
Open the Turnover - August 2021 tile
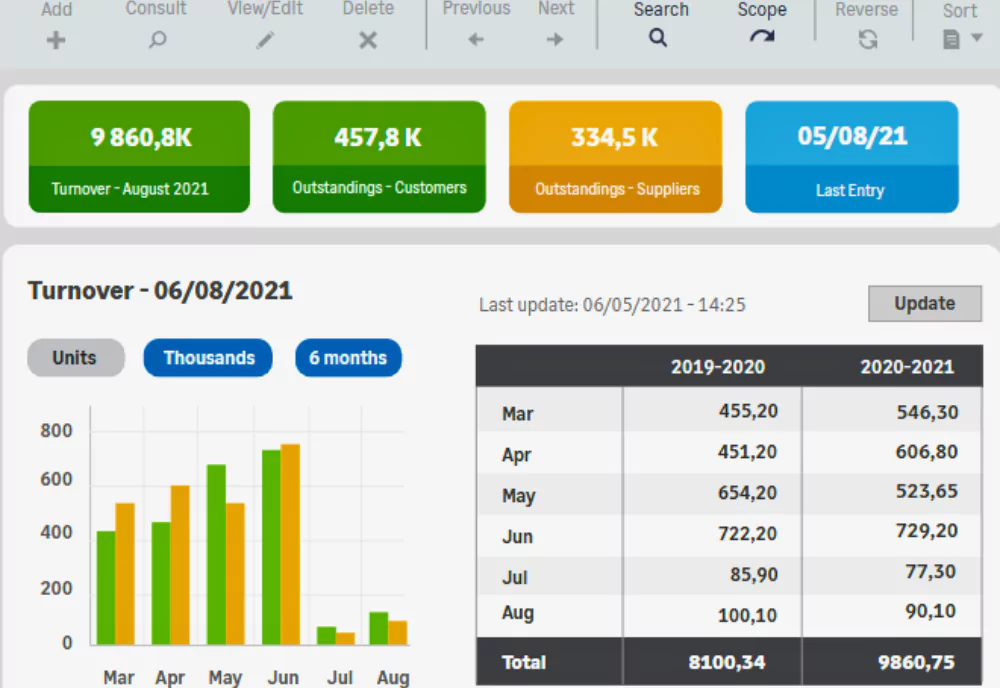click(139, 157)
